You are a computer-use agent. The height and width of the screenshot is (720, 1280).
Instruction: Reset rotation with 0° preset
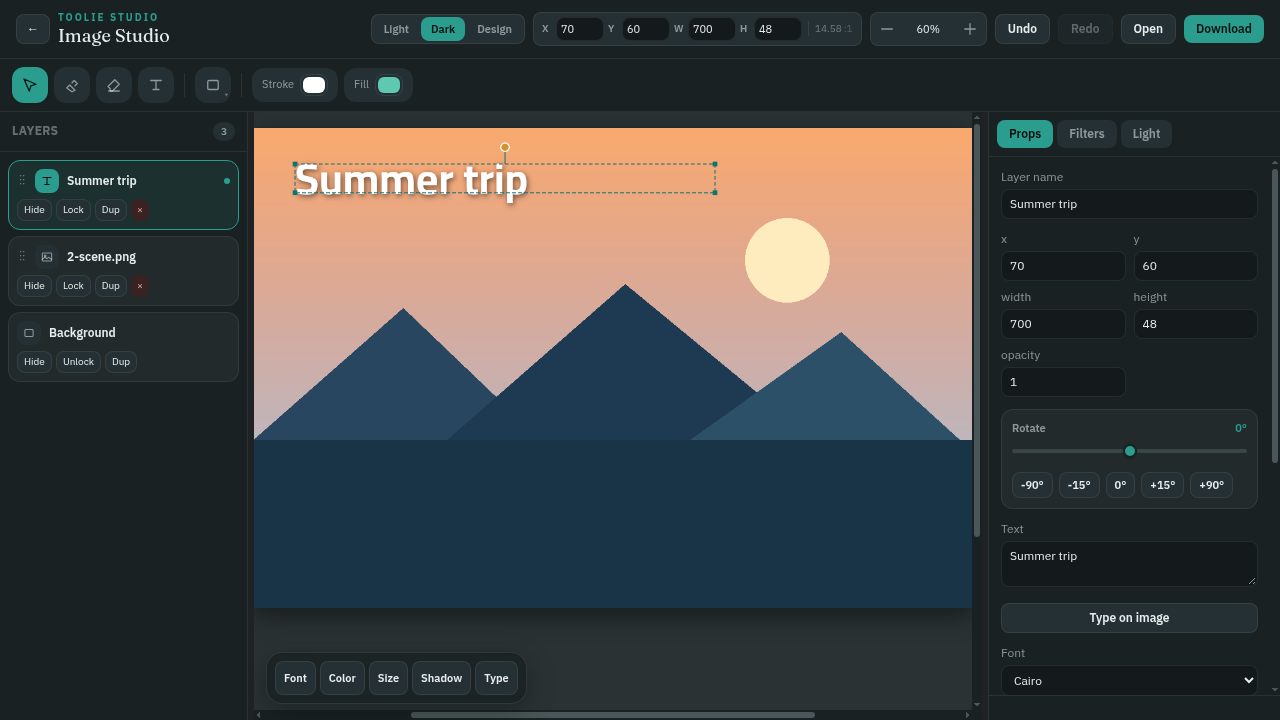1120,485
